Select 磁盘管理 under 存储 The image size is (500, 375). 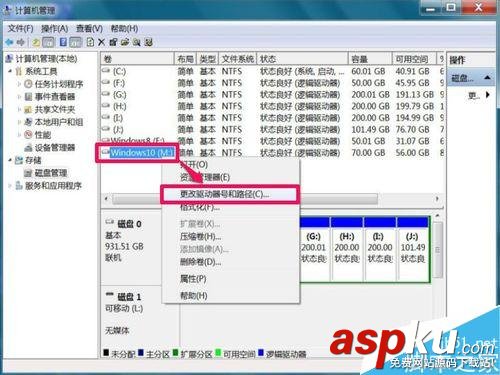coord(51,173)
